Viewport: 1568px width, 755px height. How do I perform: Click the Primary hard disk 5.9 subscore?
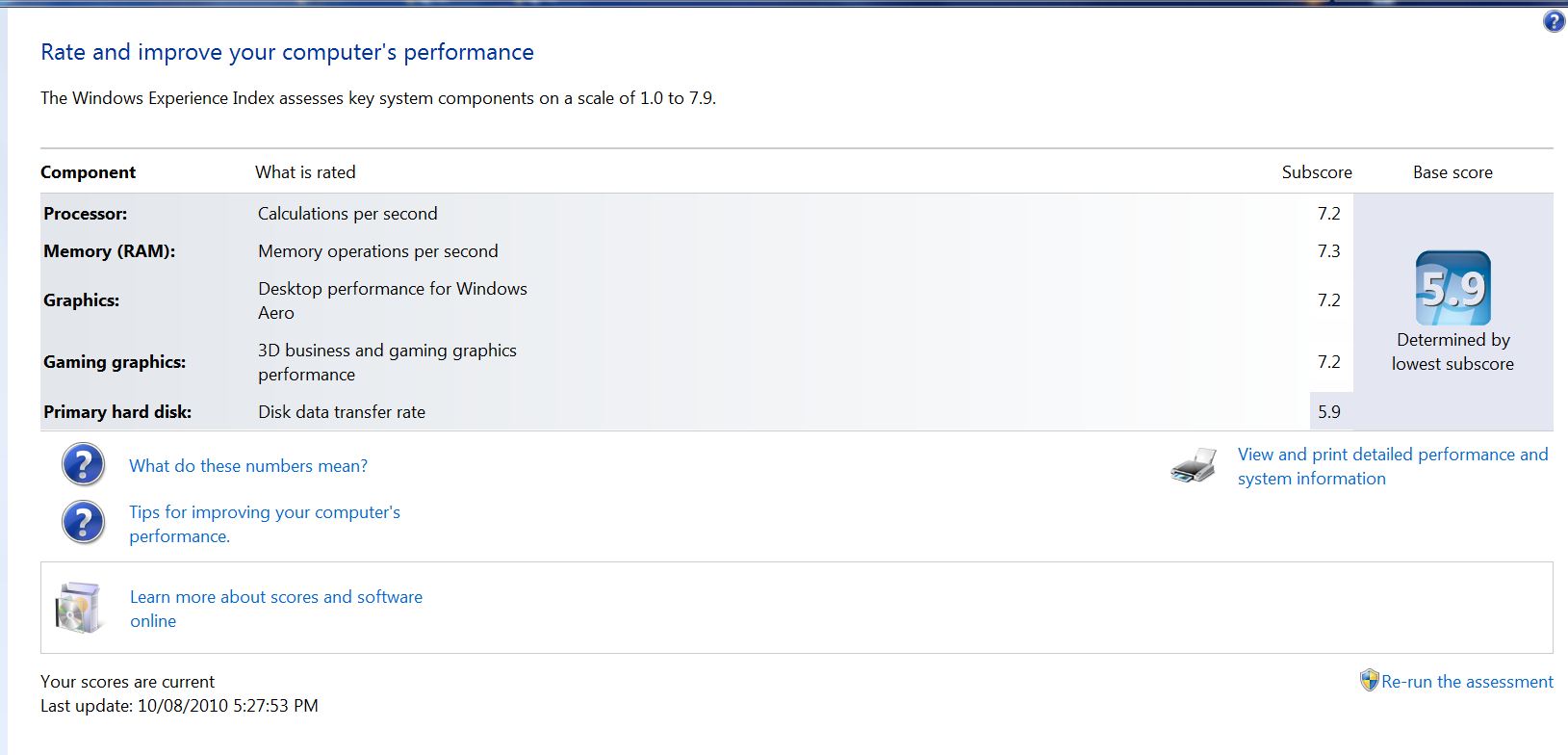(1329, 412)
